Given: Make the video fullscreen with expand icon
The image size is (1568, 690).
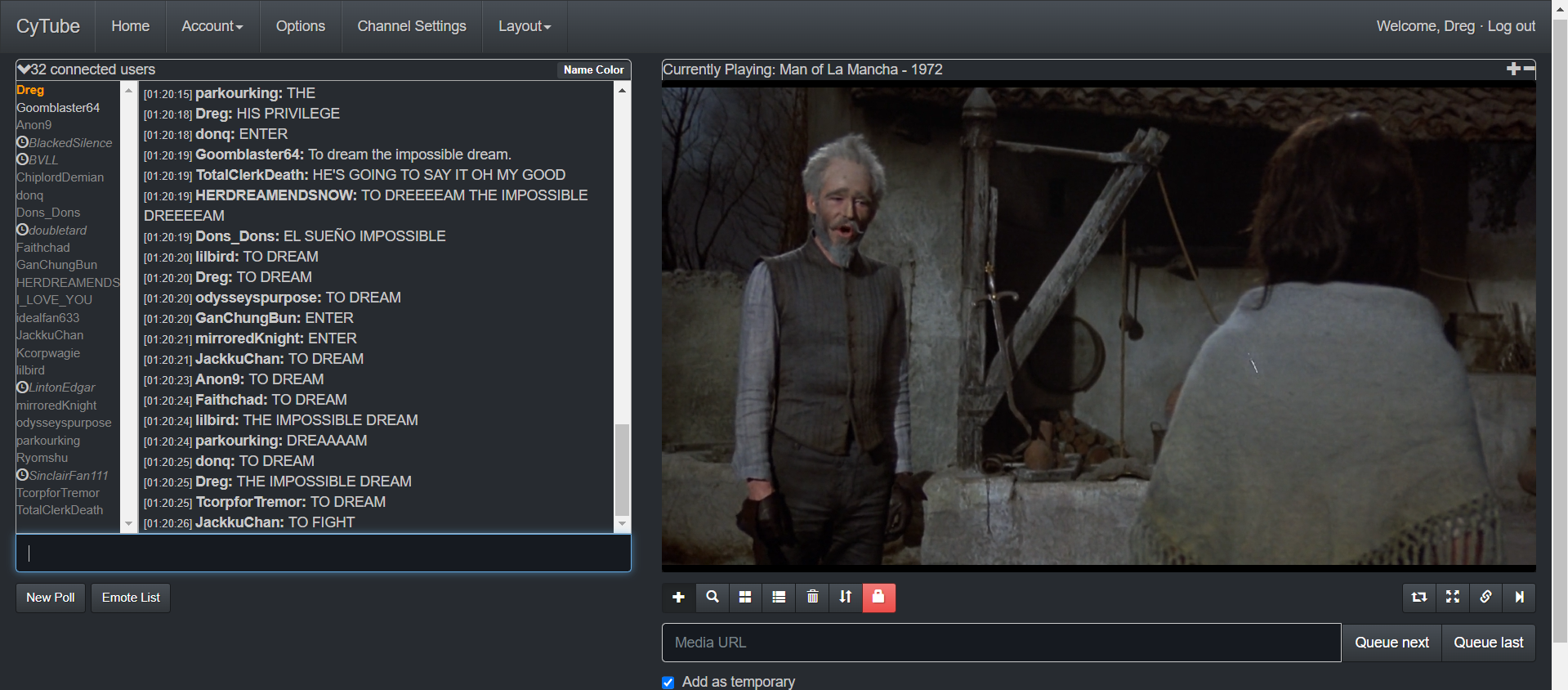Looking at the screenshot, I should point(1453,598).
